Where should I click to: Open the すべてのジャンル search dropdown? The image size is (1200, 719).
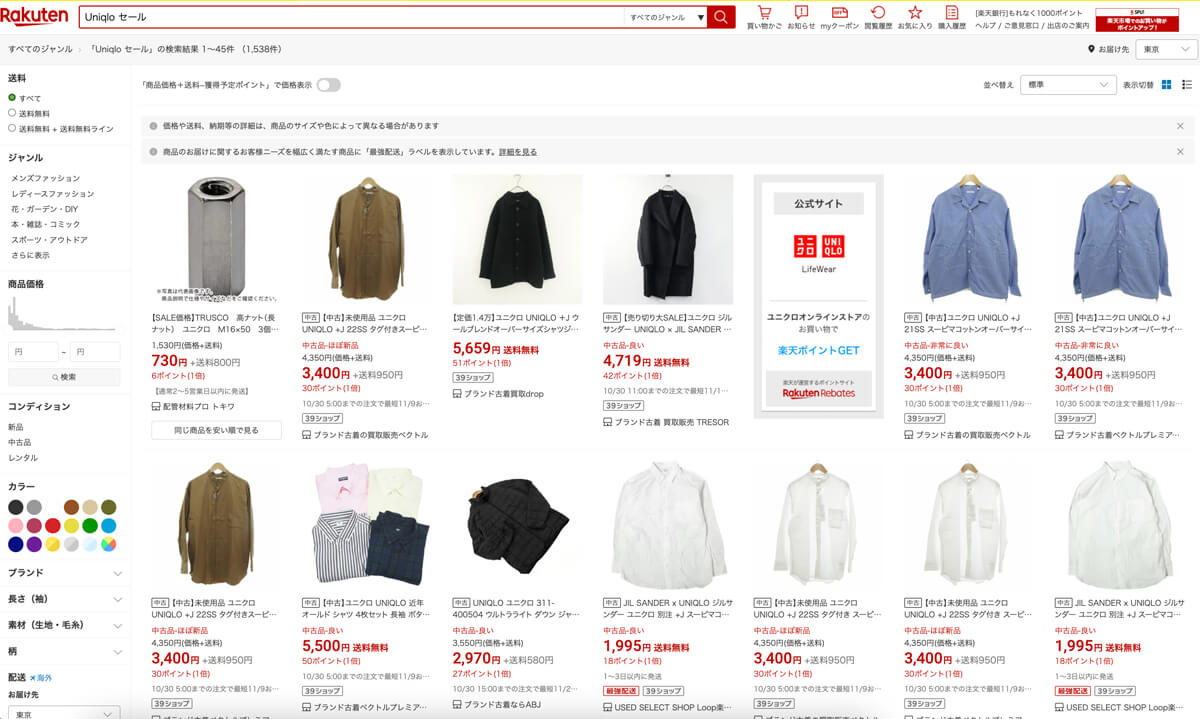tap(665, 17)
